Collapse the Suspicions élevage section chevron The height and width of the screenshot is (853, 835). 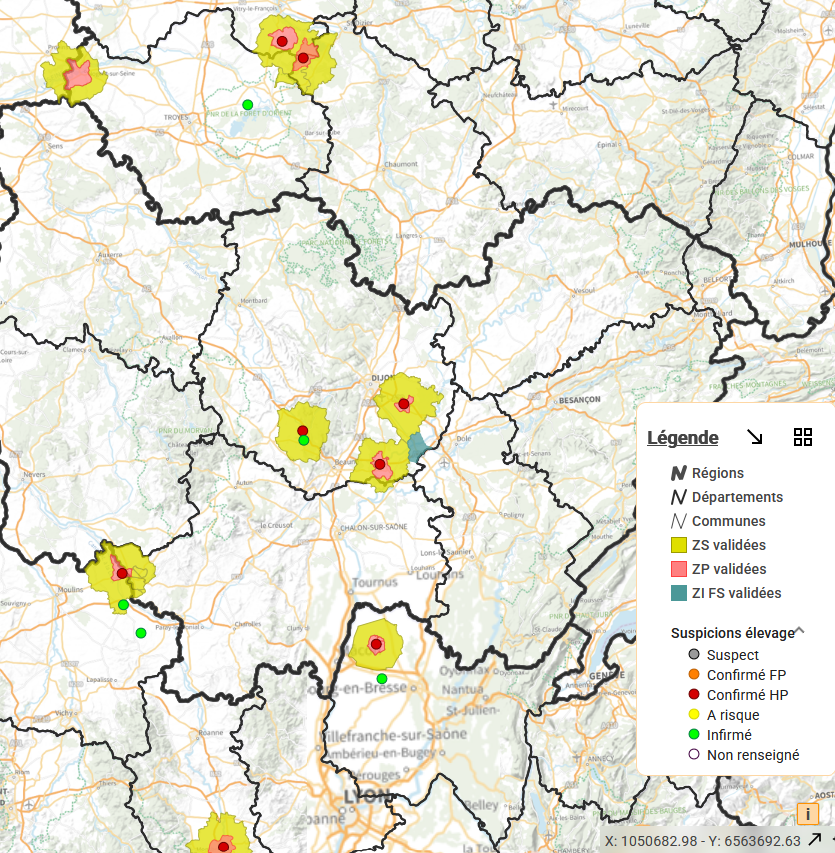tap(799, 632)
